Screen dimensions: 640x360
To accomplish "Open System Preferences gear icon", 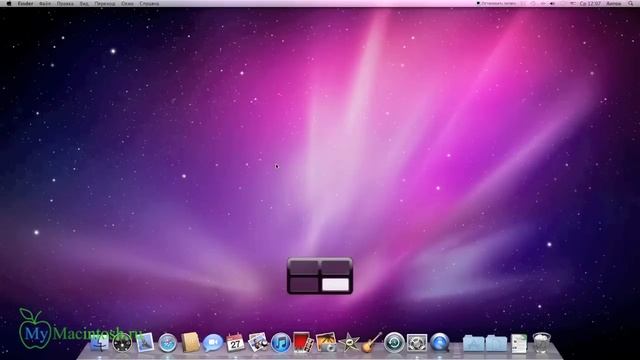I will tap(417, 342).
